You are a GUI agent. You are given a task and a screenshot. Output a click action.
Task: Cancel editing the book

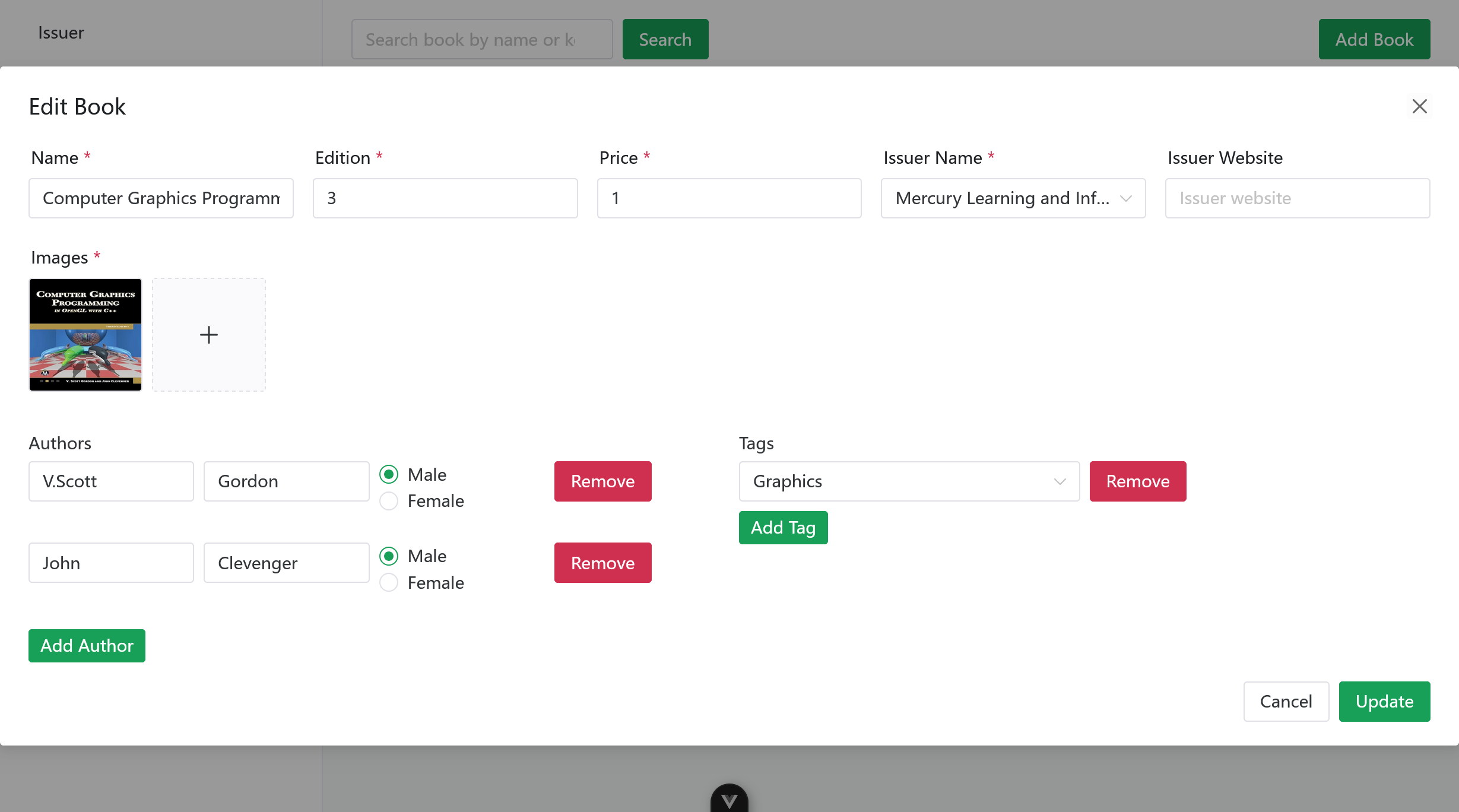point(1286,702)
